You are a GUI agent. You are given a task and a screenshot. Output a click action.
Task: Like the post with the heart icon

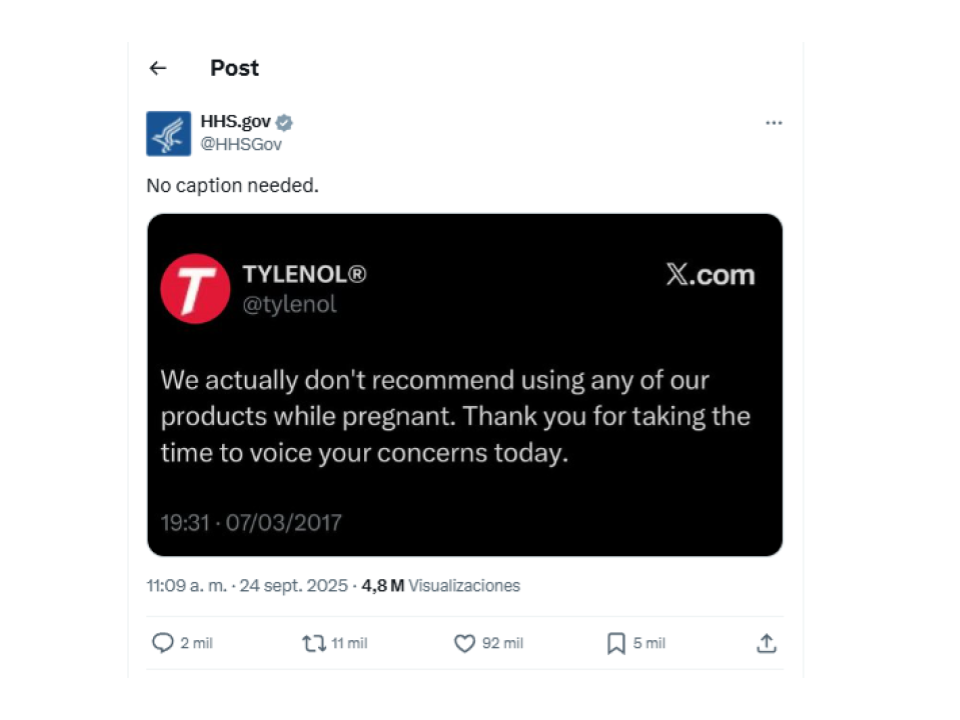[465, 643]
